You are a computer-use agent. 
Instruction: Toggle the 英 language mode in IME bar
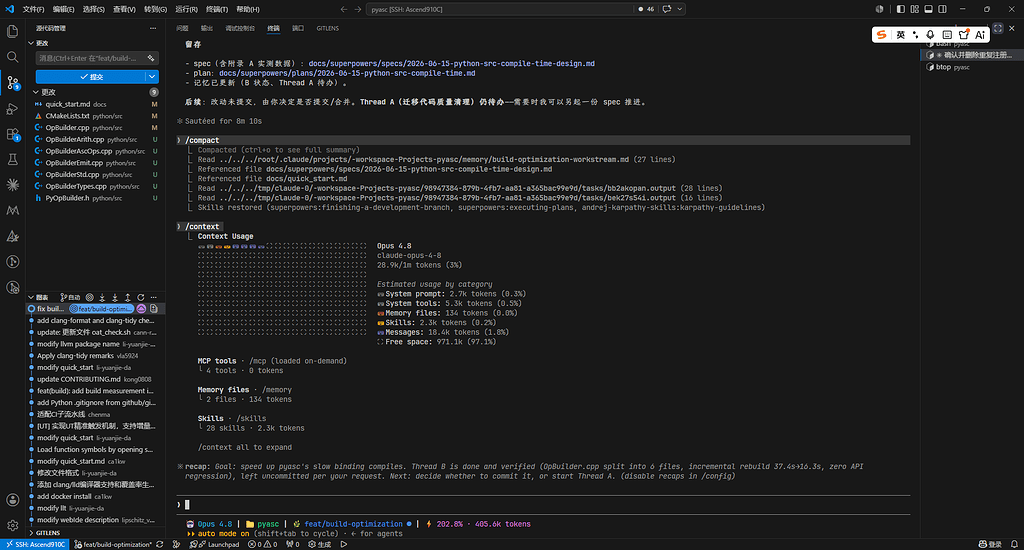(900, 35)
